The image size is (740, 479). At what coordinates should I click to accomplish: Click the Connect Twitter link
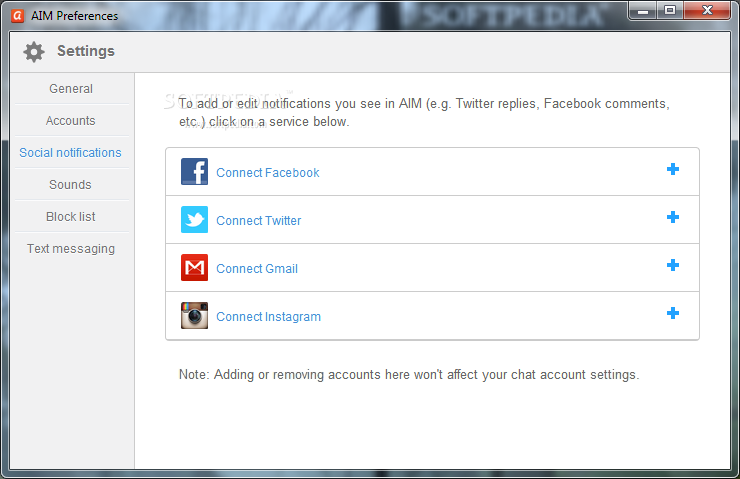pos(259,221)
